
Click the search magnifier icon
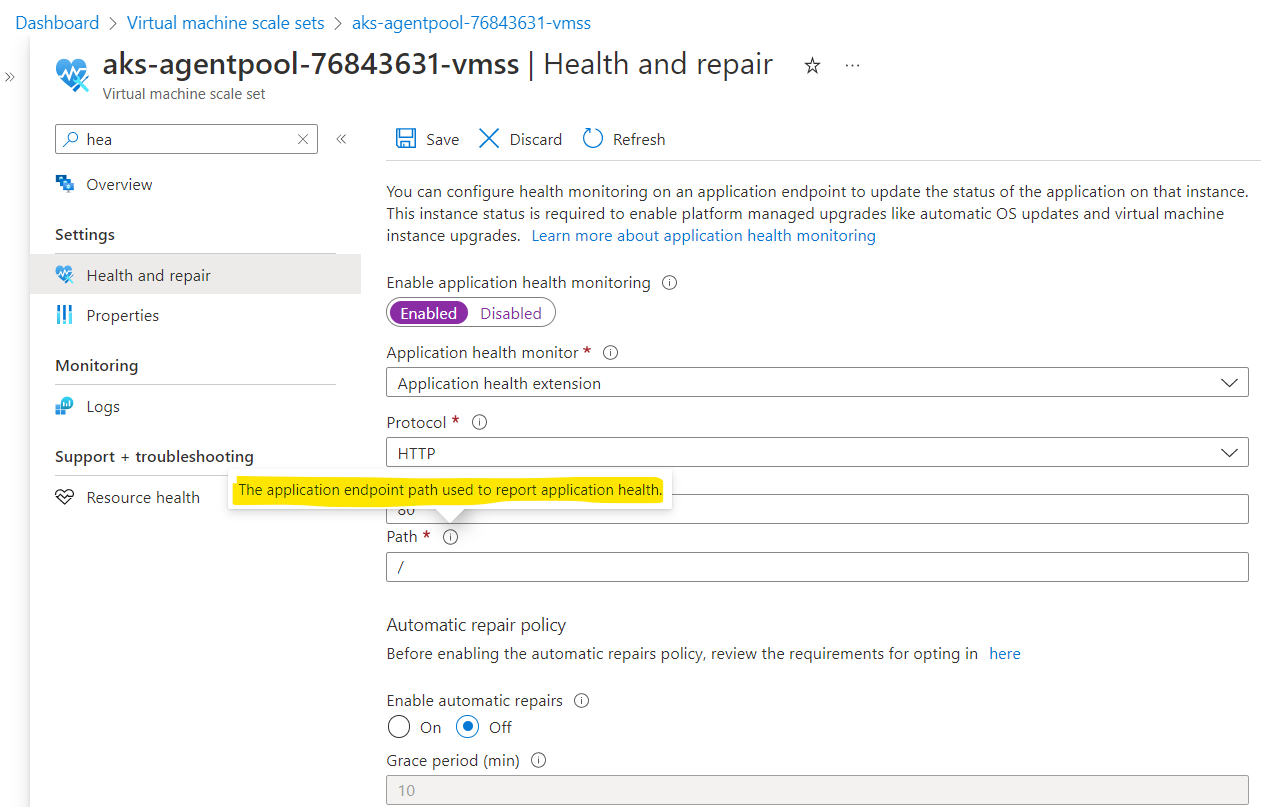tap(70, 139)
